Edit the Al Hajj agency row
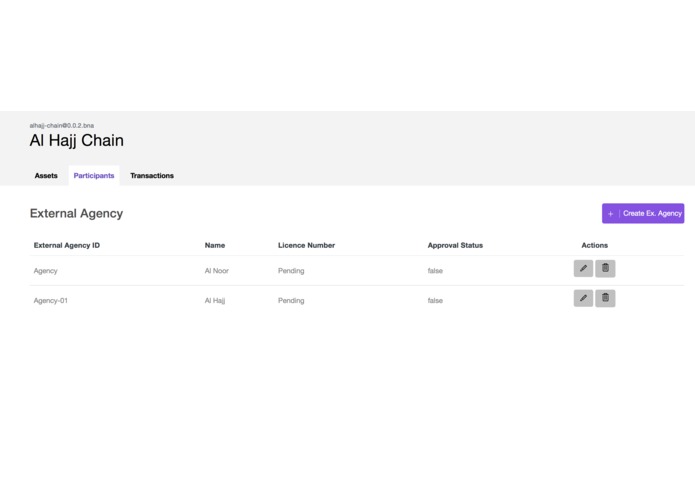Viewport: 695px width, 494px height. pos(583,298)
